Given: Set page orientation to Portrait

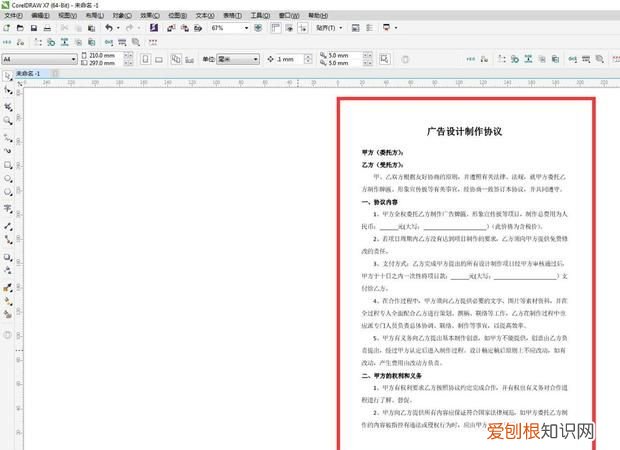Looking at the screenshot, I should coord(146,59).
